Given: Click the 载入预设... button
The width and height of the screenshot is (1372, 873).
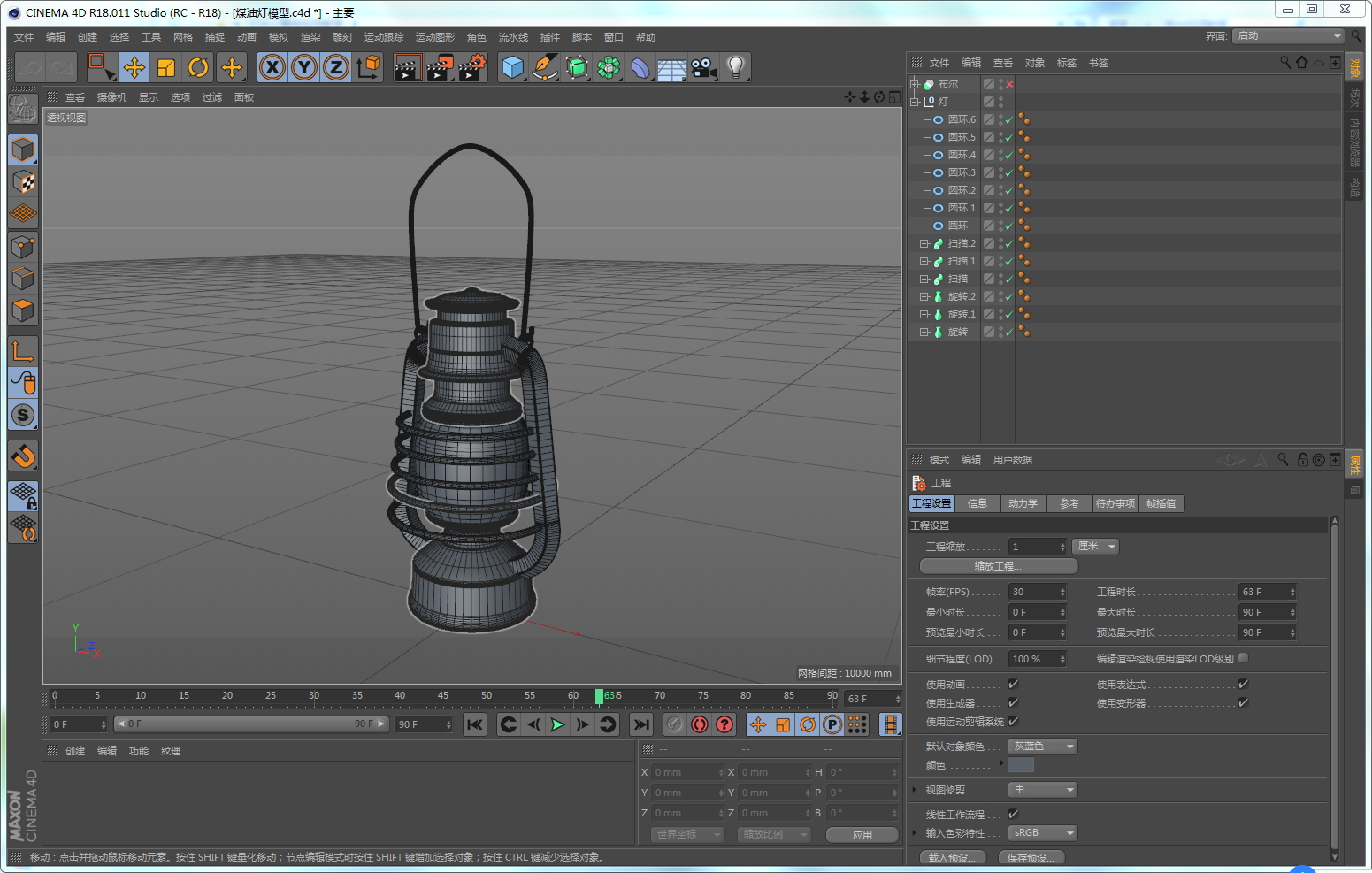Looking at the screenshot, I should 951,857.
